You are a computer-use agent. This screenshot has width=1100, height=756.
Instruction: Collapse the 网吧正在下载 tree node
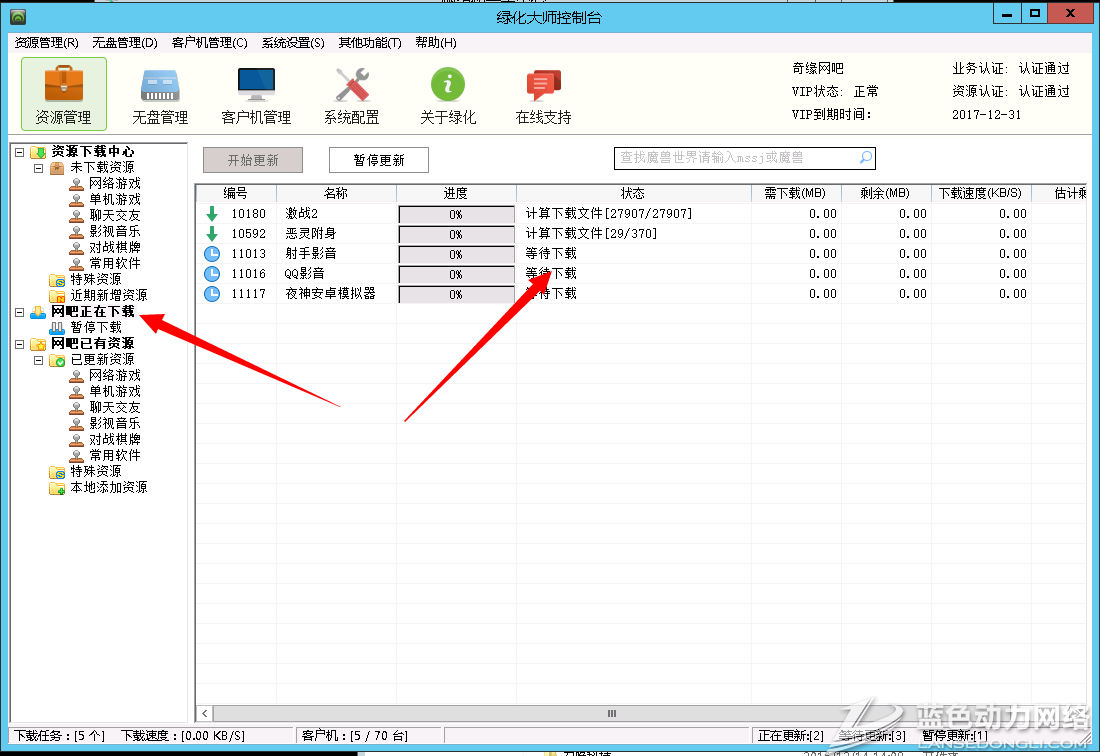click(x=20, y=312)
